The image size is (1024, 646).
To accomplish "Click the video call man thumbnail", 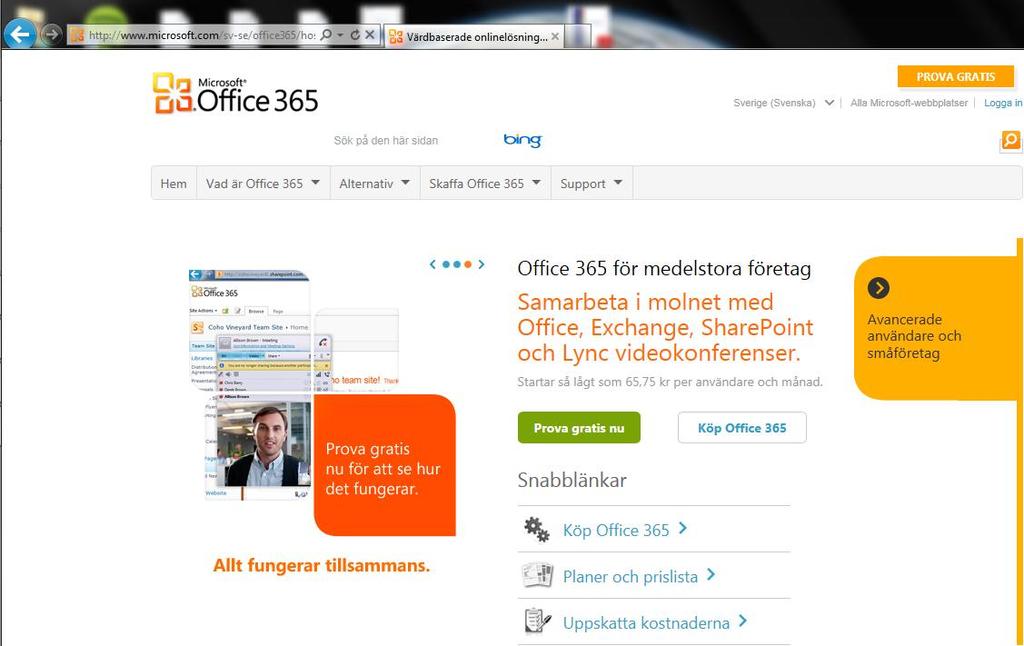I will pos(264,445).
